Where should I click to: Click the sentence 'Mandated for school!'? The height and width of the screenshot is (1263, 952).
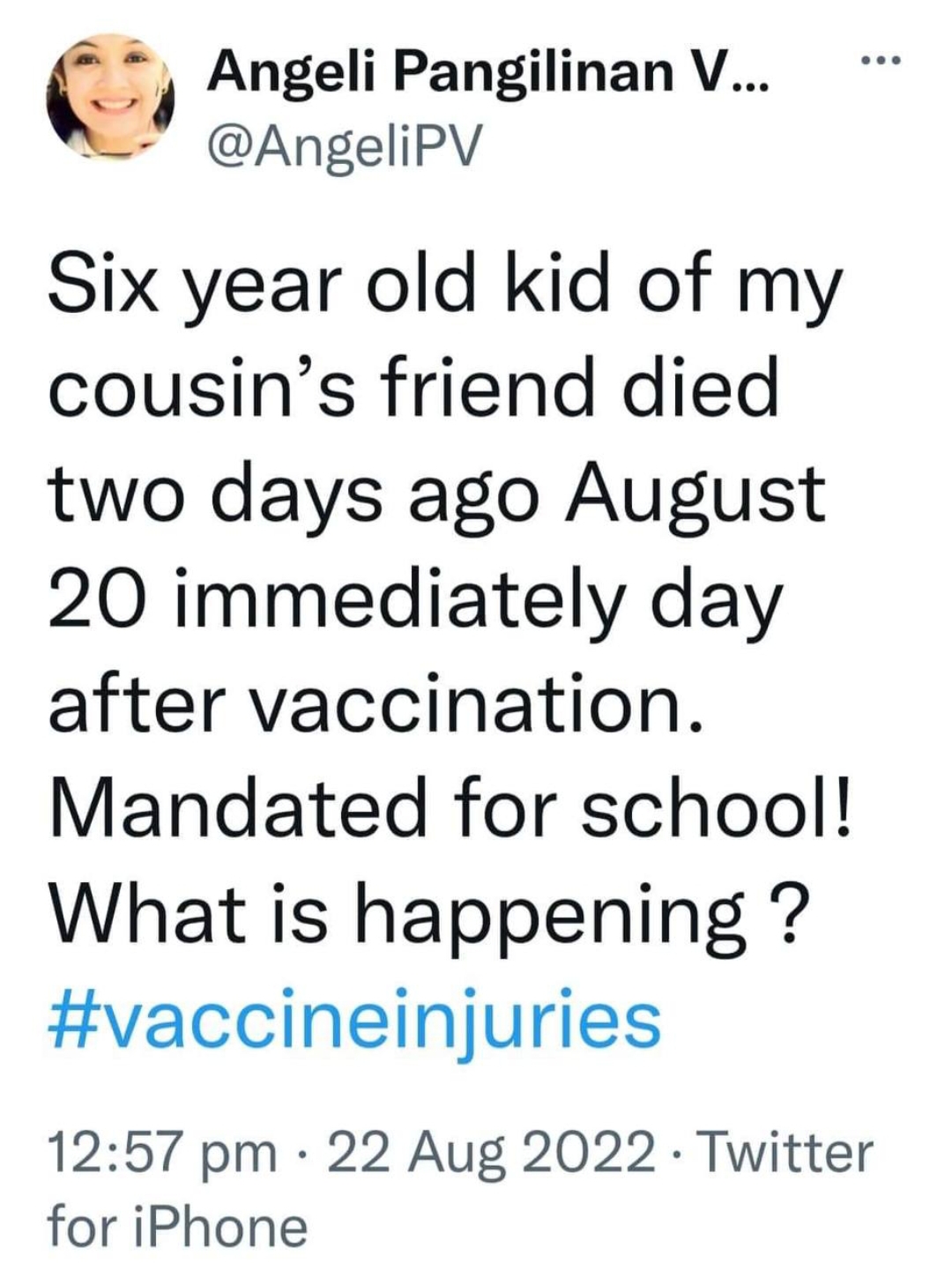(x=450, y=805)
